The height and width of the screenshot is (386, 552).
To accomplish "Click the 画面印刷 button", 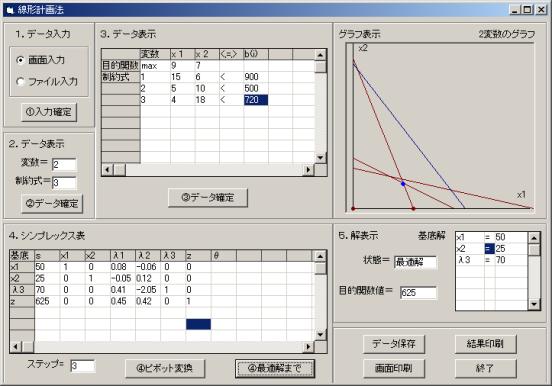I will pyautogui.click(x=394, y=368).
